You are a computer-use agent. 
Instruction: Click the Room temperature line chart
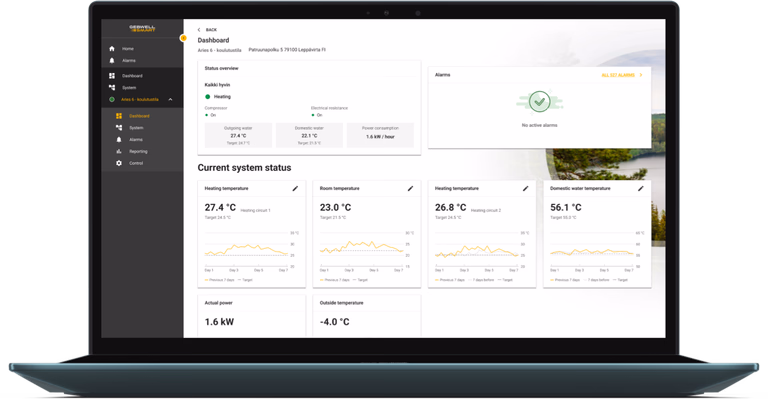click(x=361, y=249)
